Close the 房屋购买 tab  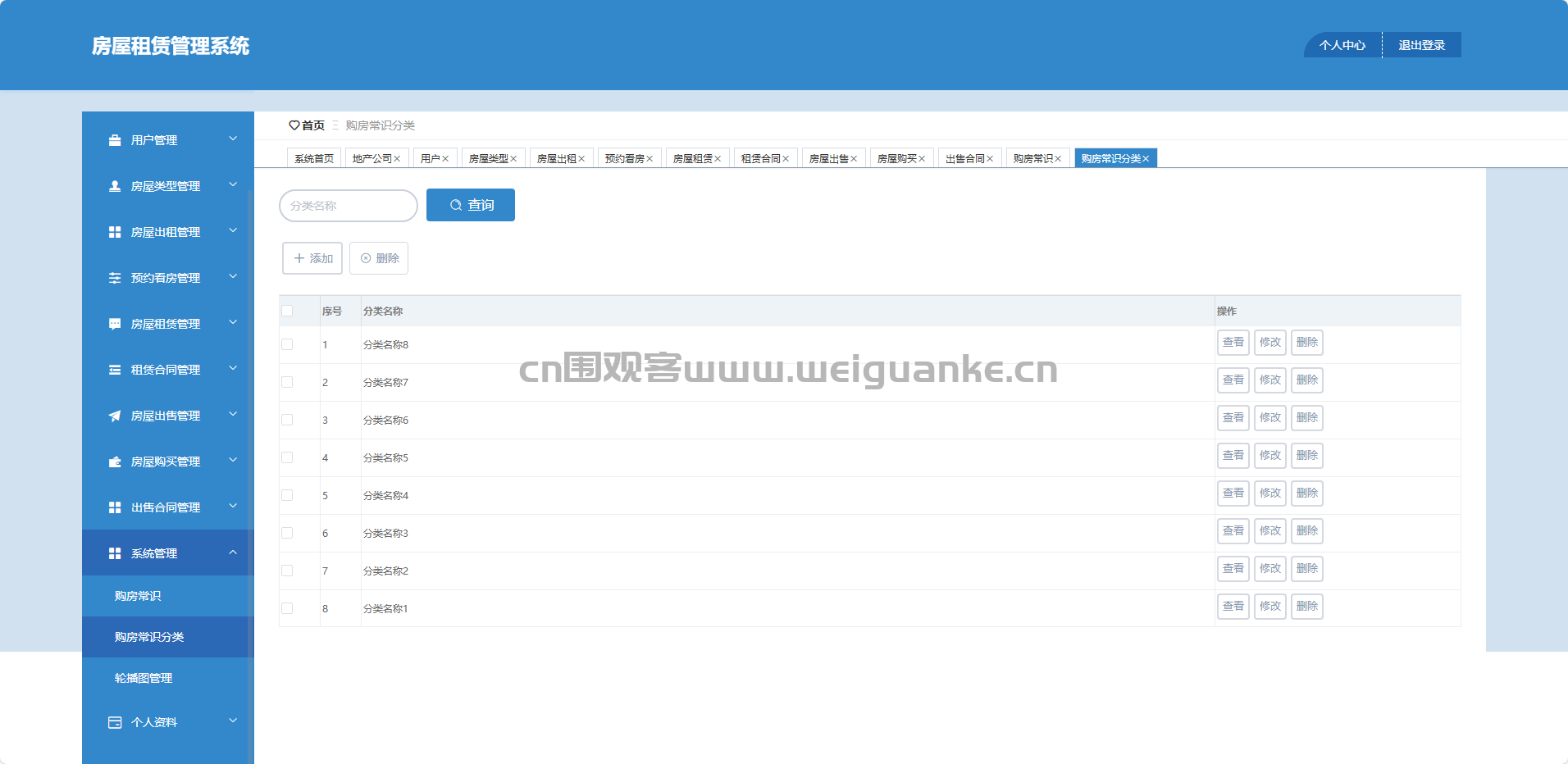click(x=922, y=159)
